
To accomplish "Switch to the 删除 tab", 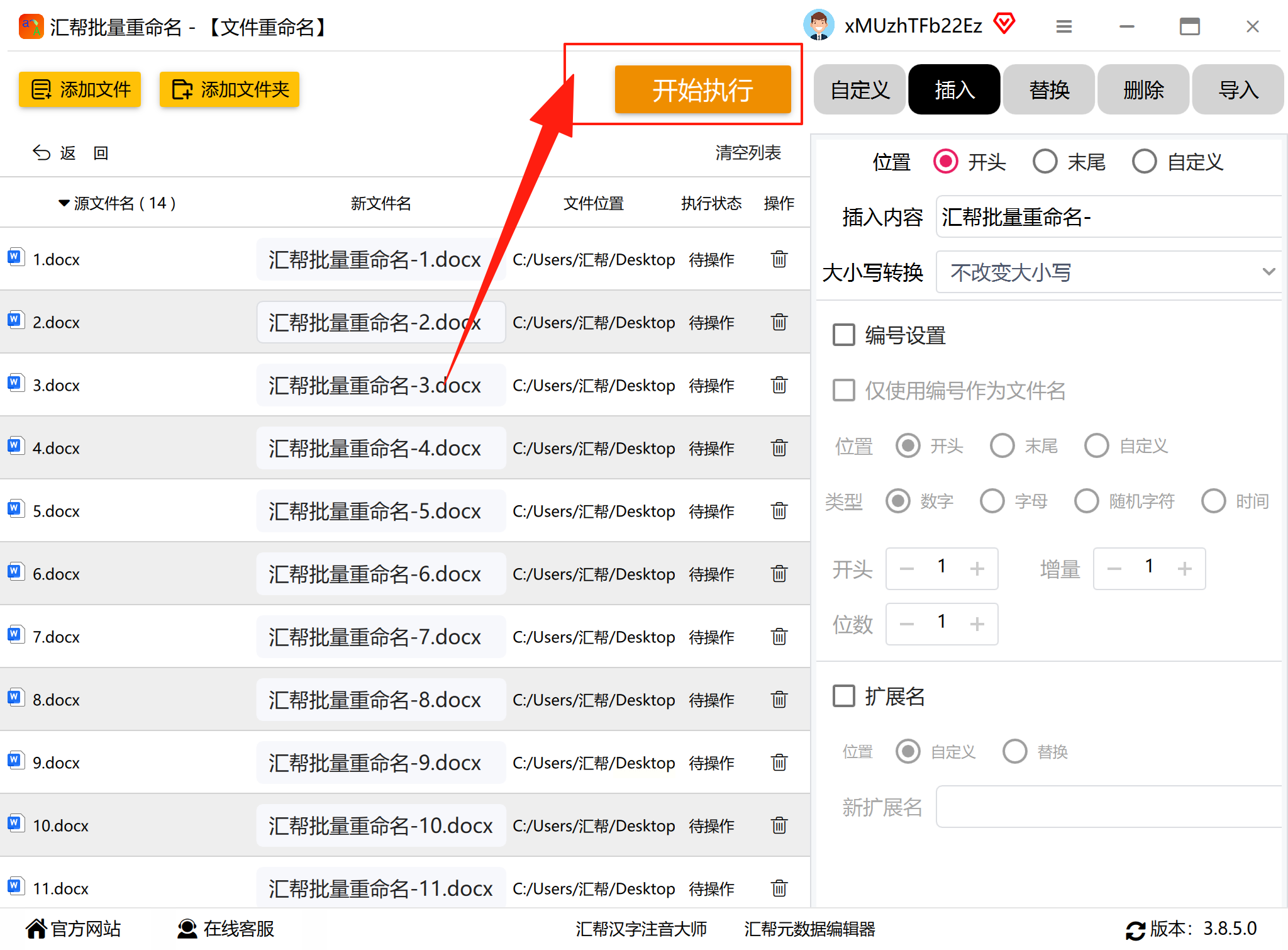I will (1143, 89).
